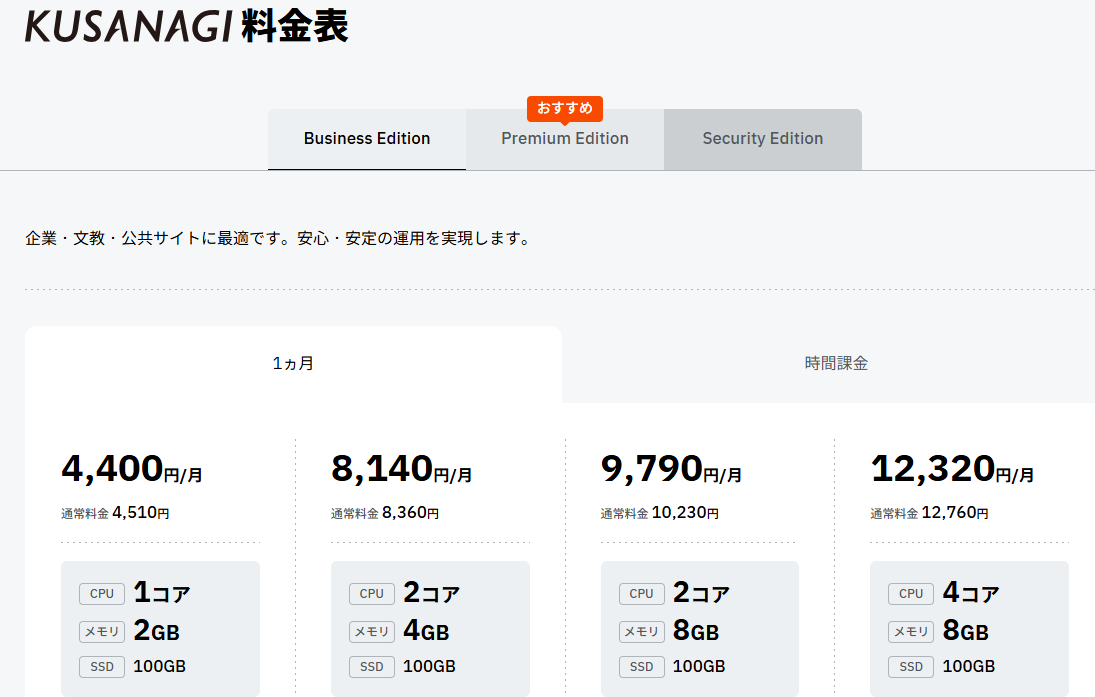The image size is (1095, 697).
Task: Select the 1ヵ月 billing tab
Action: (293, 364)
